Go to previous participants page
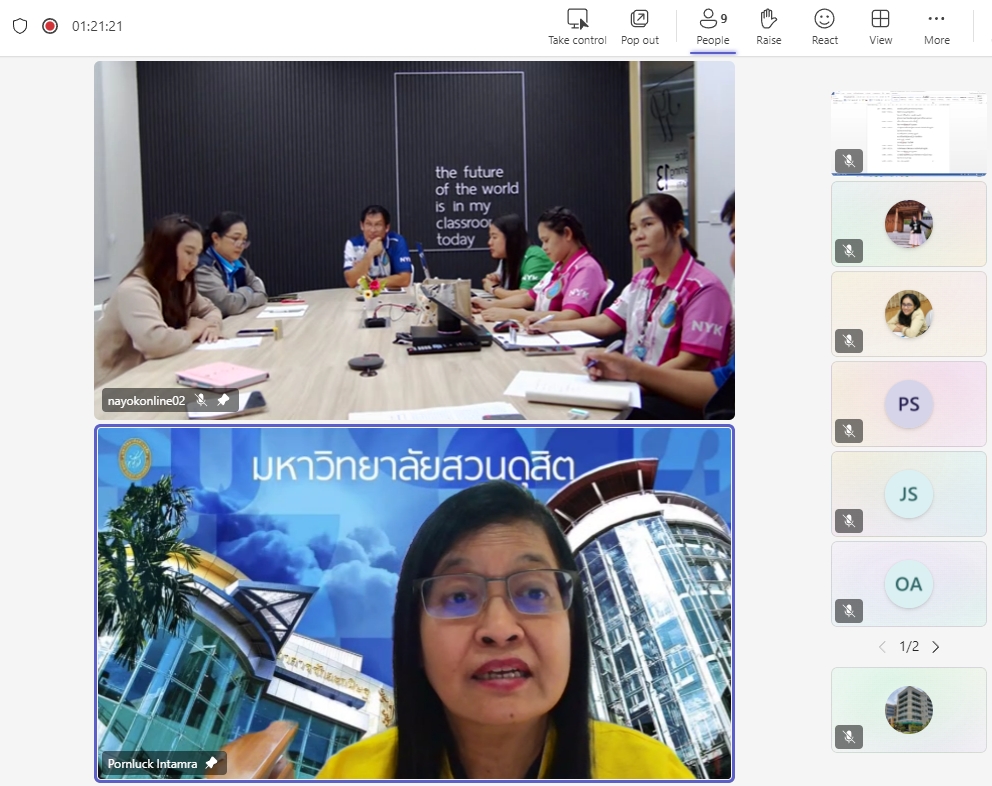Image resolution: width=992 pixels, height=786 pixels. (x=882, y=647)
